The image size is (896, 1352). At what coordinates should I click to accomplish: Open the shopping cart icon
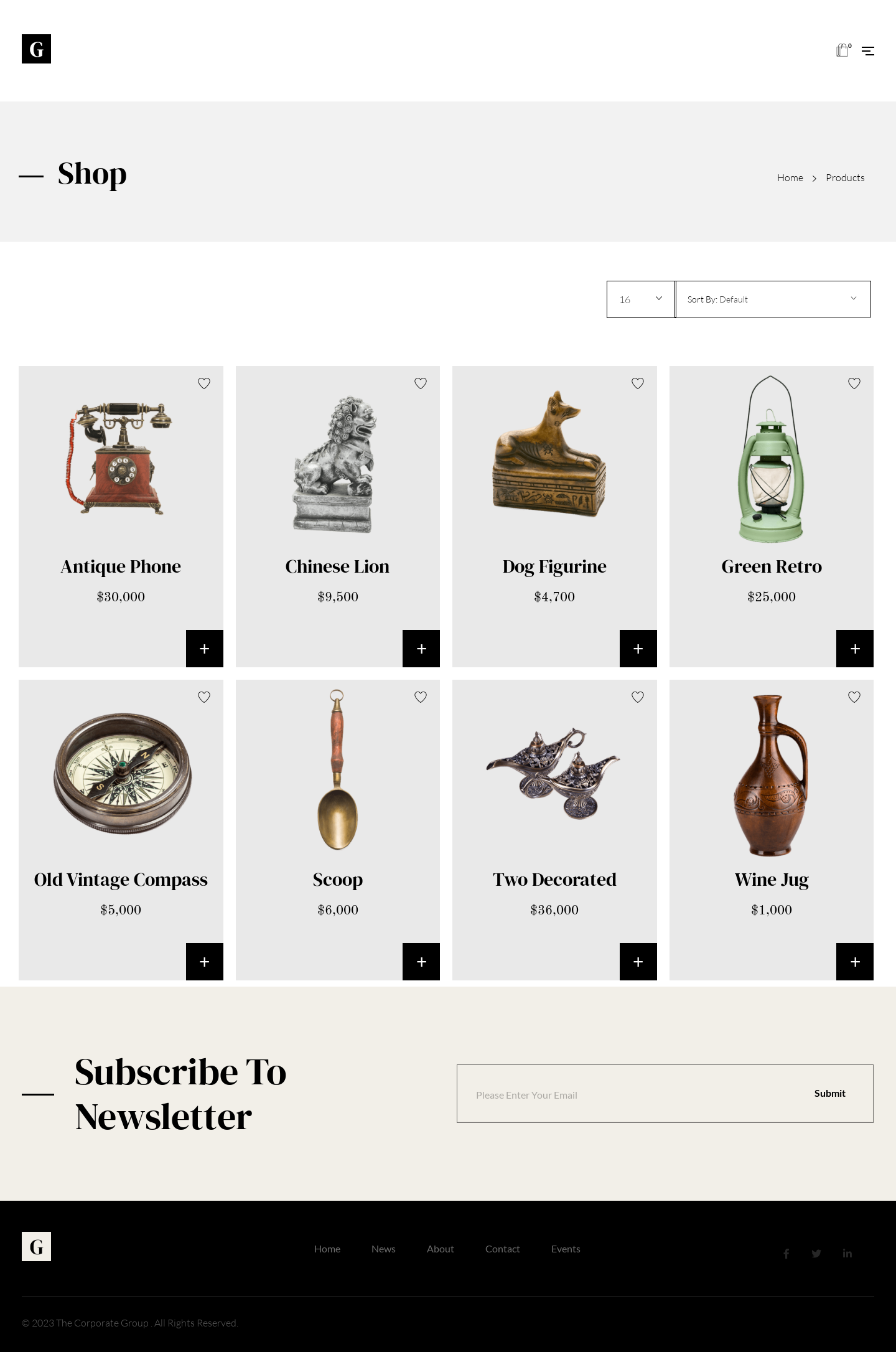(842, 50)
